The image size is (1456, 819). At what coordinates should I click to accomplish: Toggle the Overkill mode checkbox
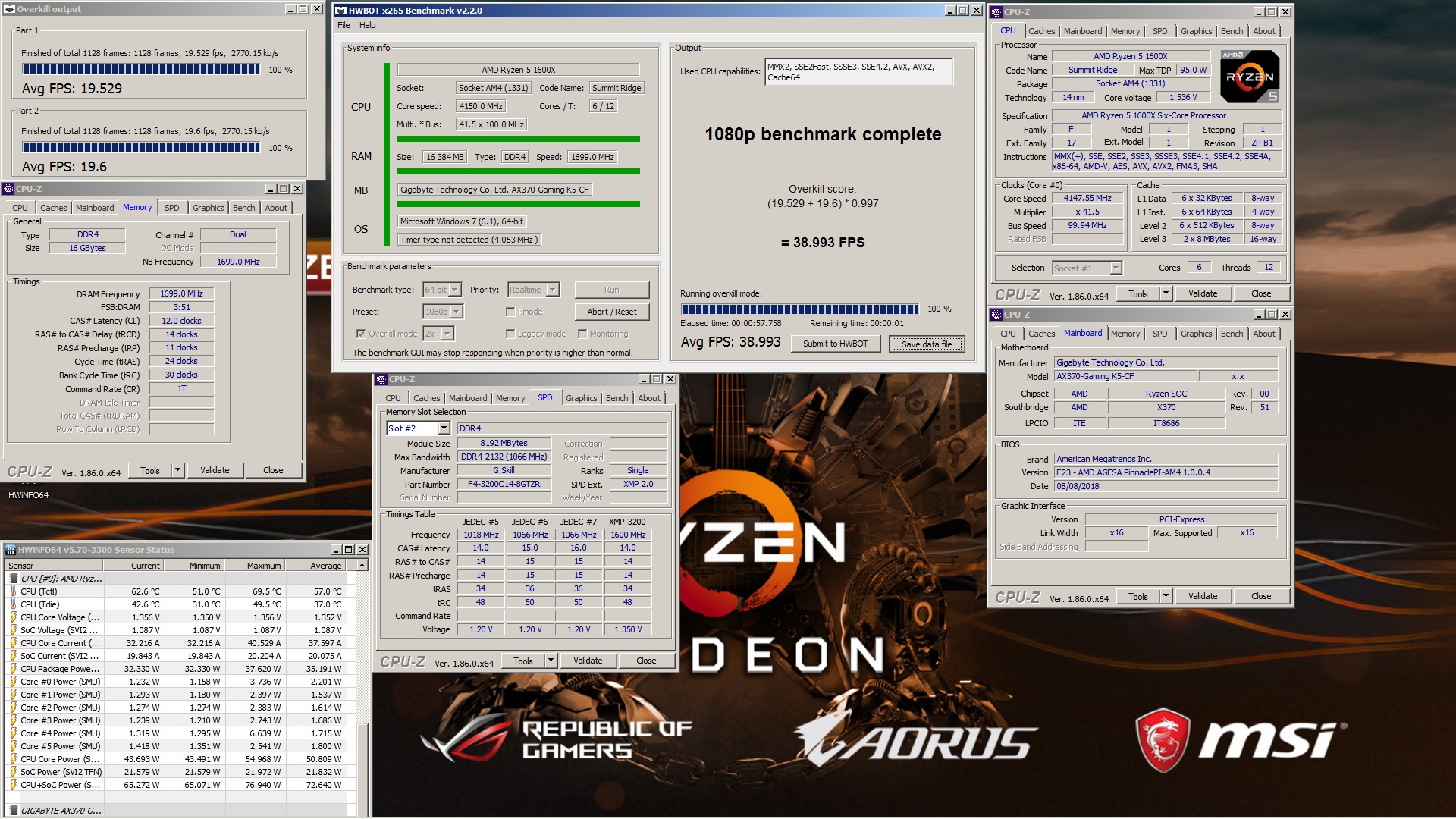pyautogui.click(x=361, y=334)
